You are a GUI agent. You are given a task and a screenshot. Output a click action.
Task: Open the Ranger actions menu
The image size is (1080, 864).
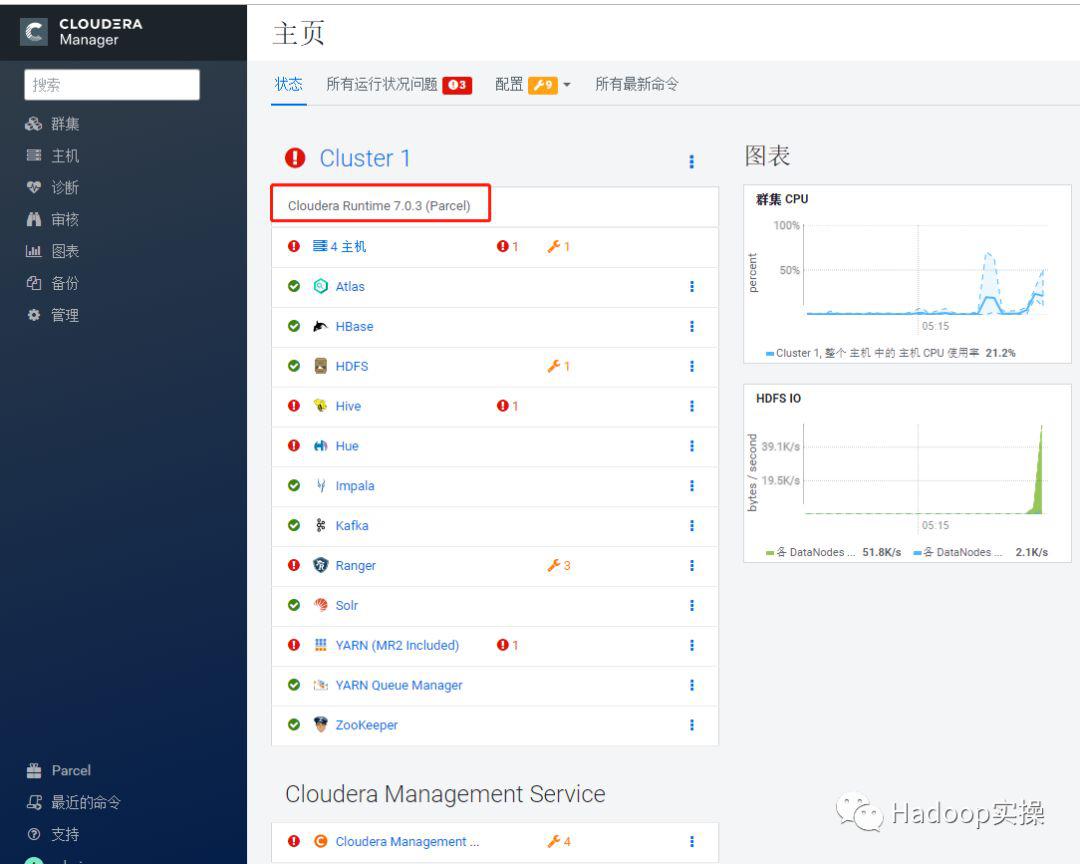692,565
